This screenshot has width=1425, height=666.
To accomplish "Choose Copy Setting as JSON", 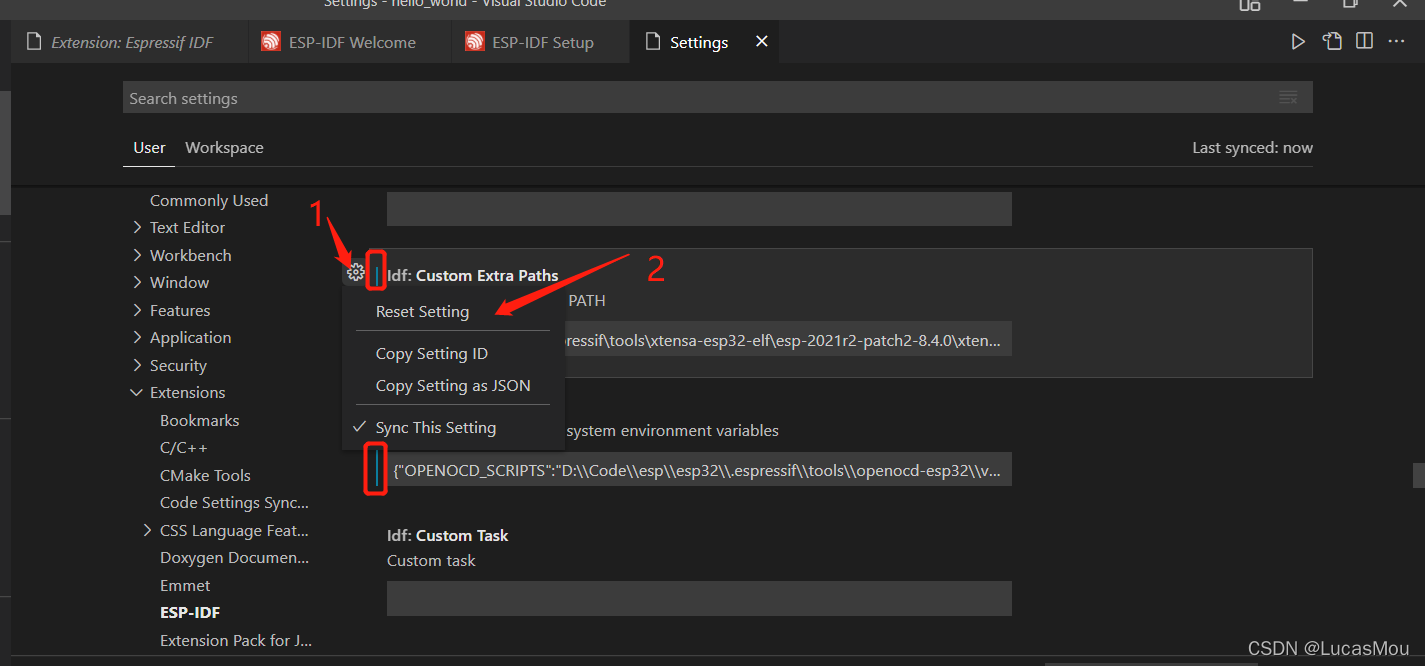I will pyautogui.click(x=454, y=386).
